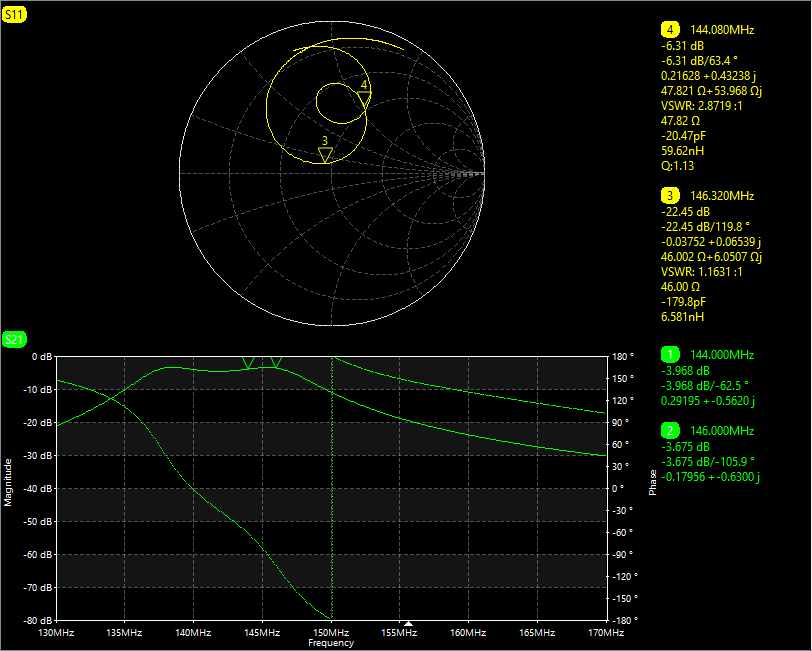The height and width of the screenshot is (651, 812).
Task: Click the green S21 trace badge
Action: click(13, 340)
